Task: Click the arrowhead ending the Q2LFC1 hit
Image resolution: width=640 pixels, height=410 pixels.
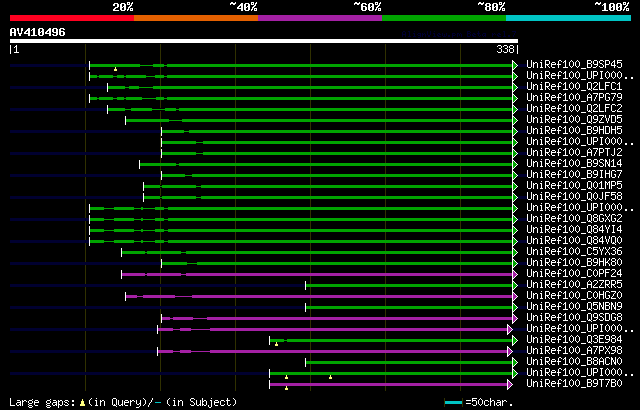Action: click(515, 87)
